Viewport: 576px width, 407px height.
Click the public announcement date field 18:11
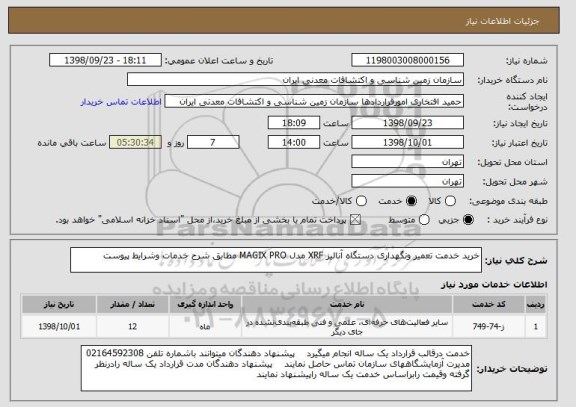(x=105, y=60)
